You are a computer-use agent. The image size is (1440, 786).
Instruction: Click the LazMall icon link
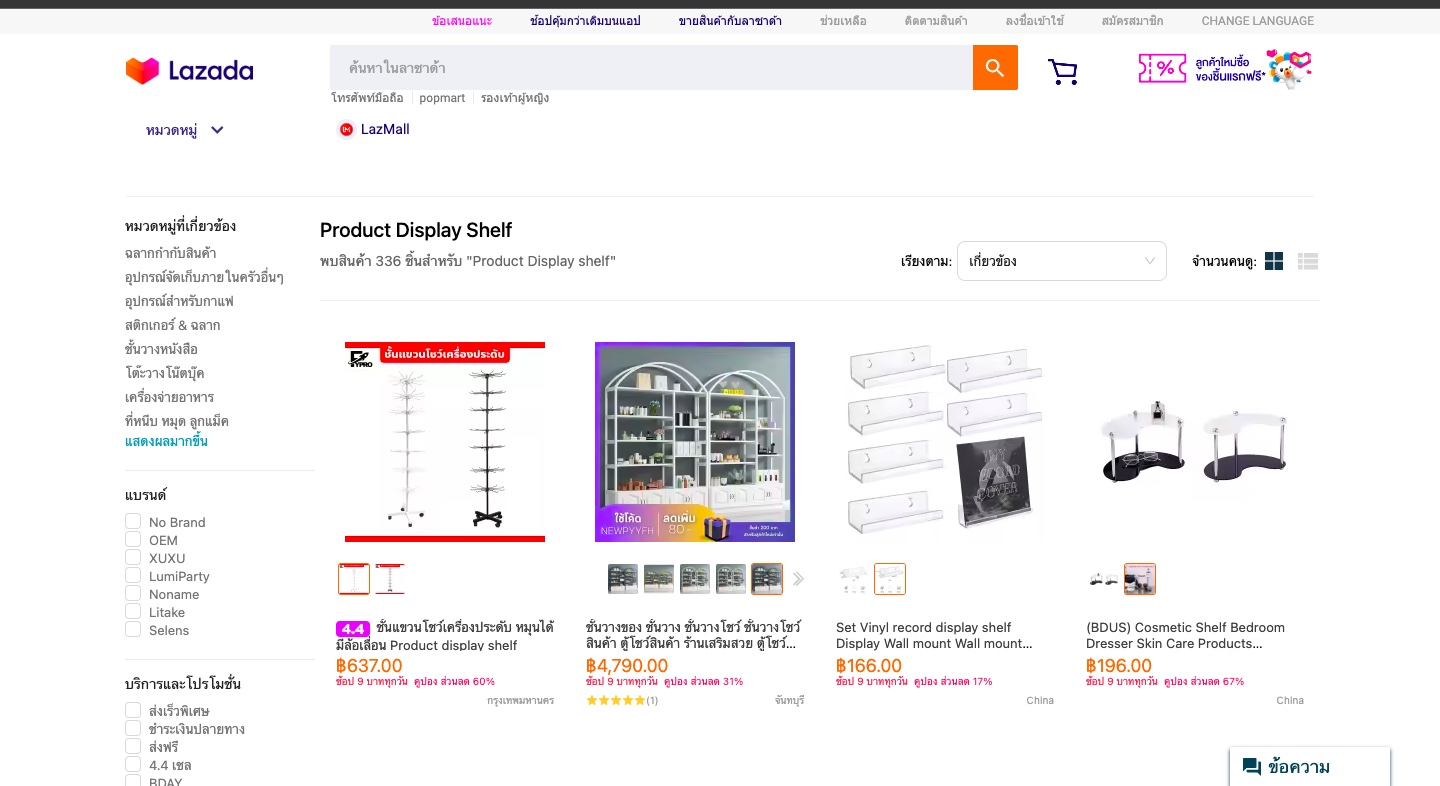(374, 129)
